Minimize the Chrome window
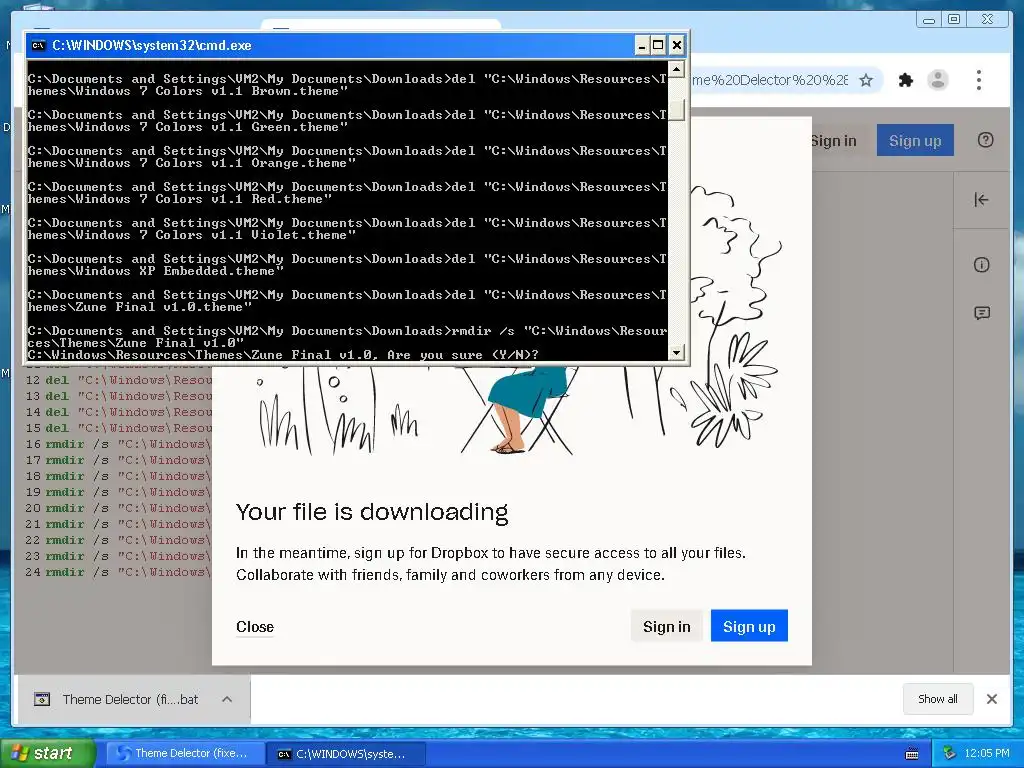The width and height of the screenshot is (1024, 768). [x=929, y=20]
